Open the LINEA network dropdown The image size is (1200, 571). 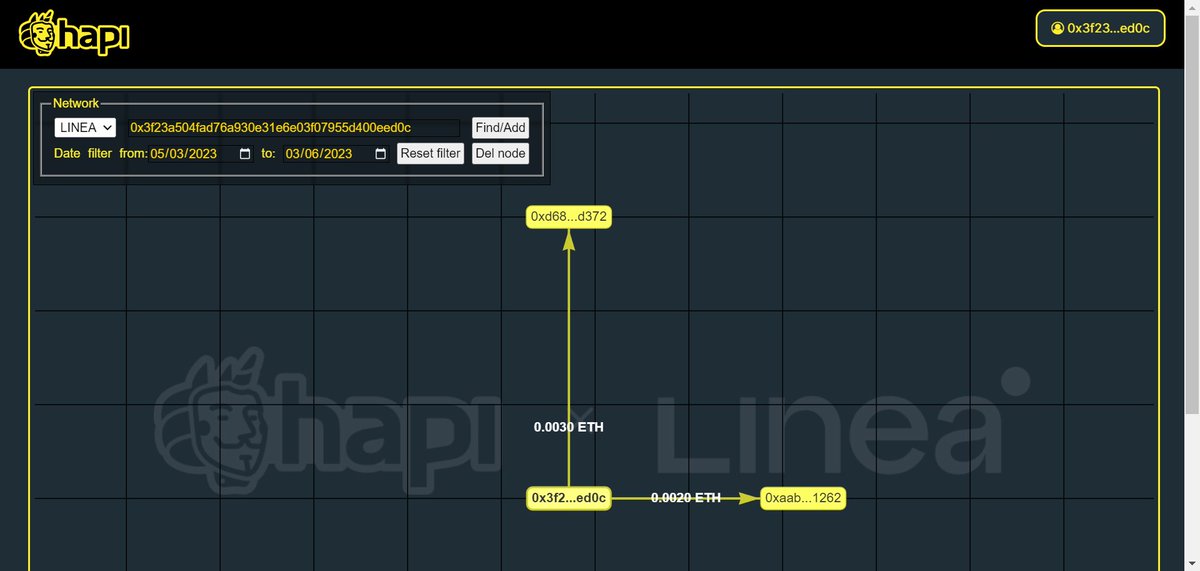[85, 128]
